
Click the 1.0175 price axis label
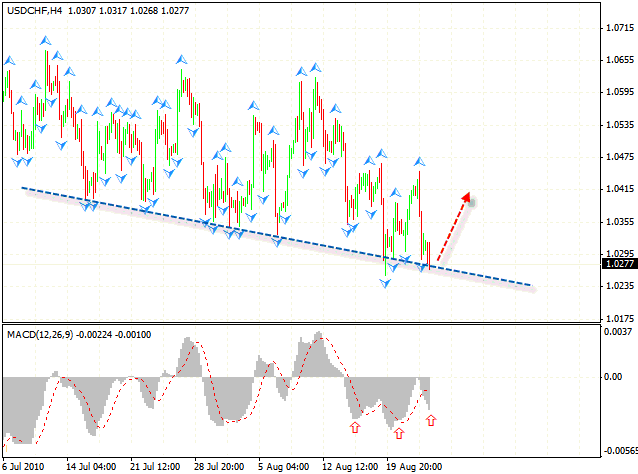click(x=620, y=319)
